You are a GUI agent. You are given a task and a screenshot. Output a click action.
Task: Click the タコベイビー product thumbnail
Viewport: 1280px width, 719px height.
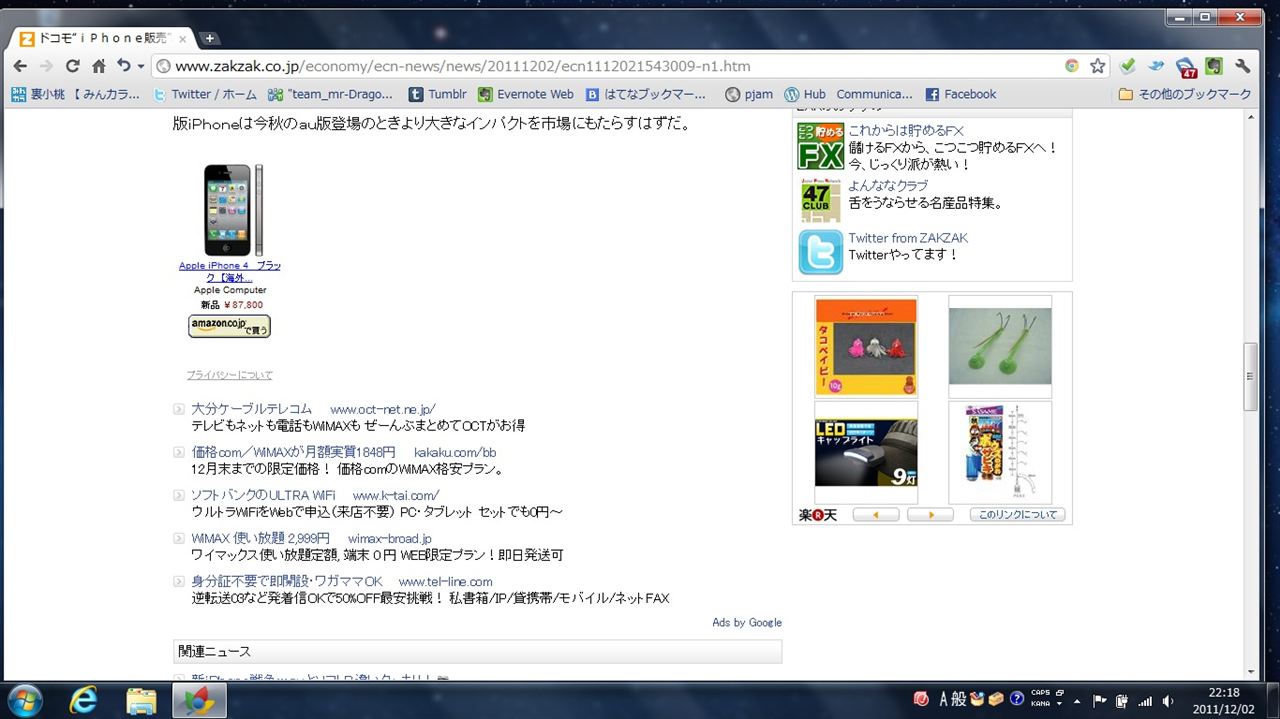[866, 346]
